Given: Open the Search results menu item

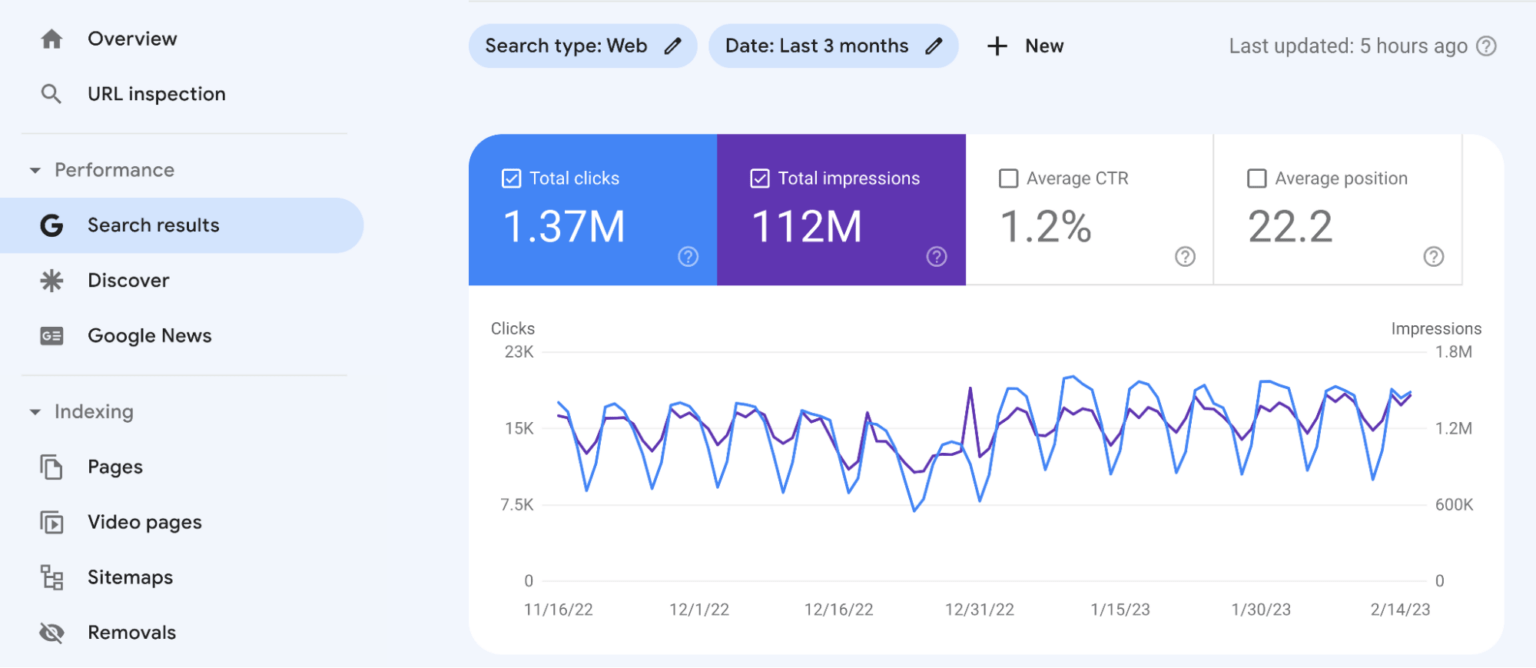Looking at the screenshot, I should [153, 225].
